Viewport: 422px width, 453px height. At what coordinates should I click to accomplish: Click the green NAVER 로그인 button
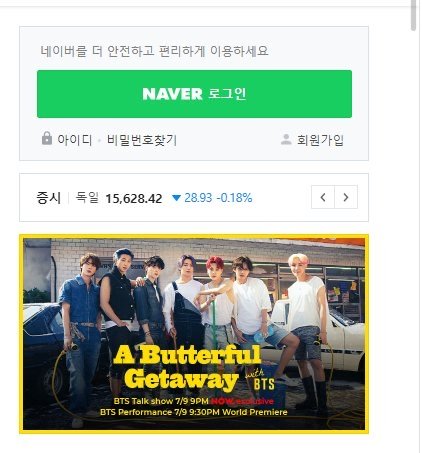coord(194,94)
